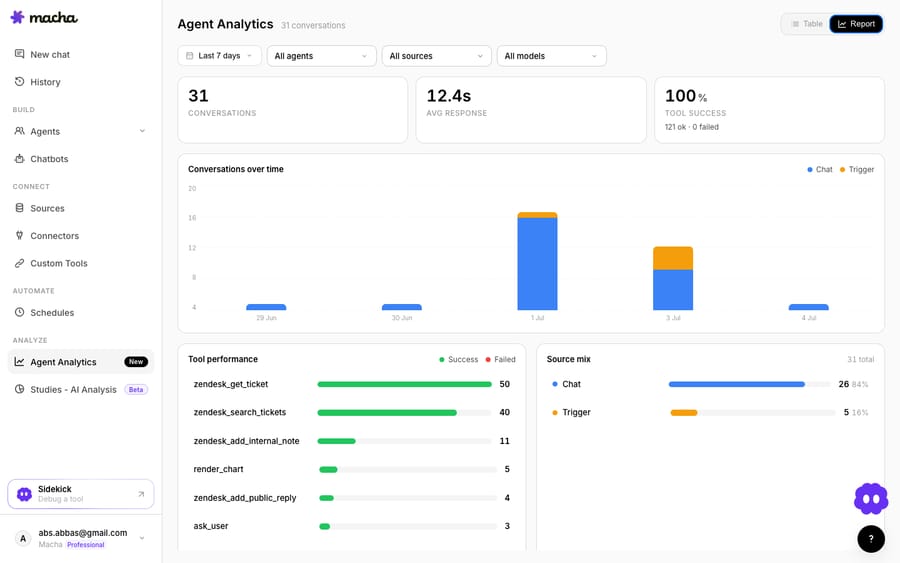Viewport: 900px width, 563px height.
Task: Open Sidekick via its arrow icon
Action: tap(141, 494)
